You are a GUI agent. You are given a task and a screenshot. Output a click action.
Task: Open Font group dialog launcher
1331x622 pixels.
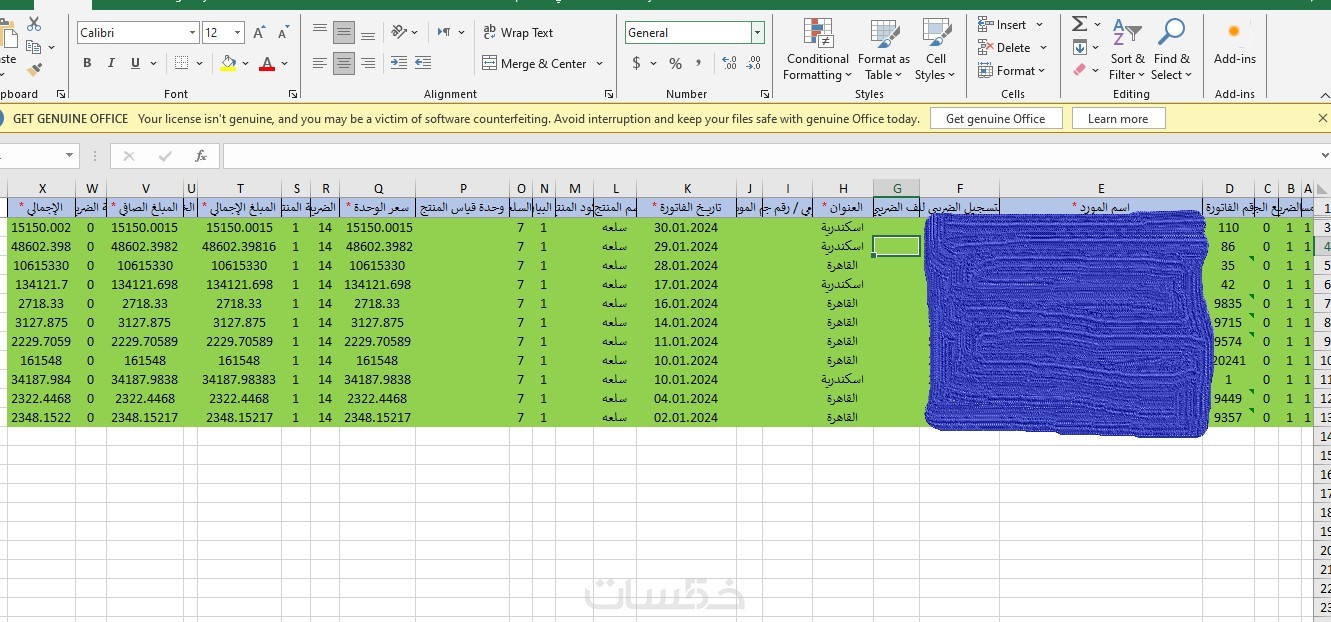tap(293, 94)
